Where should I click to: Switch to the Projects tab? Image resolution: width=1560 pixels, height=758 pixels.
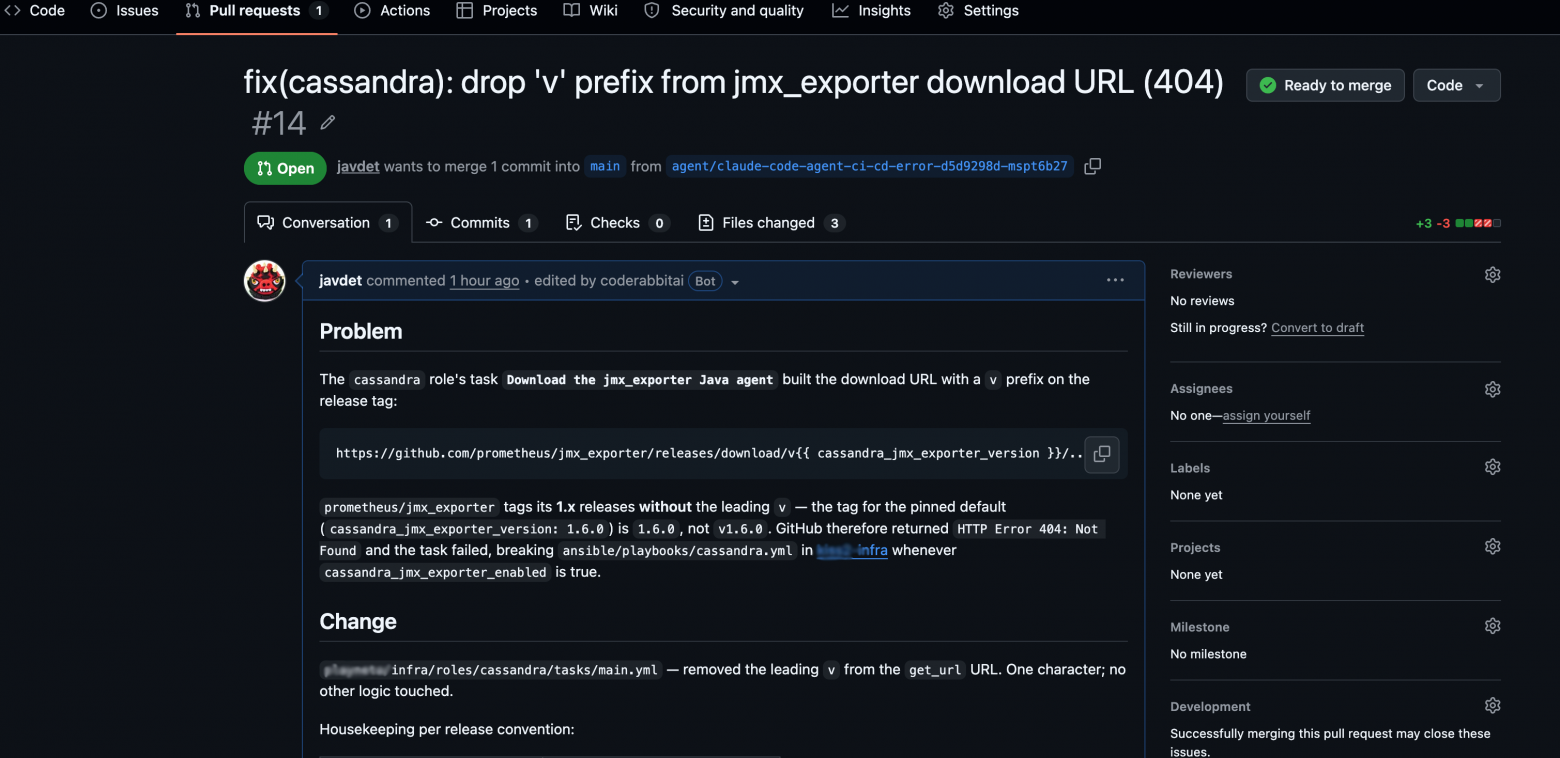(x=497, y=11)
